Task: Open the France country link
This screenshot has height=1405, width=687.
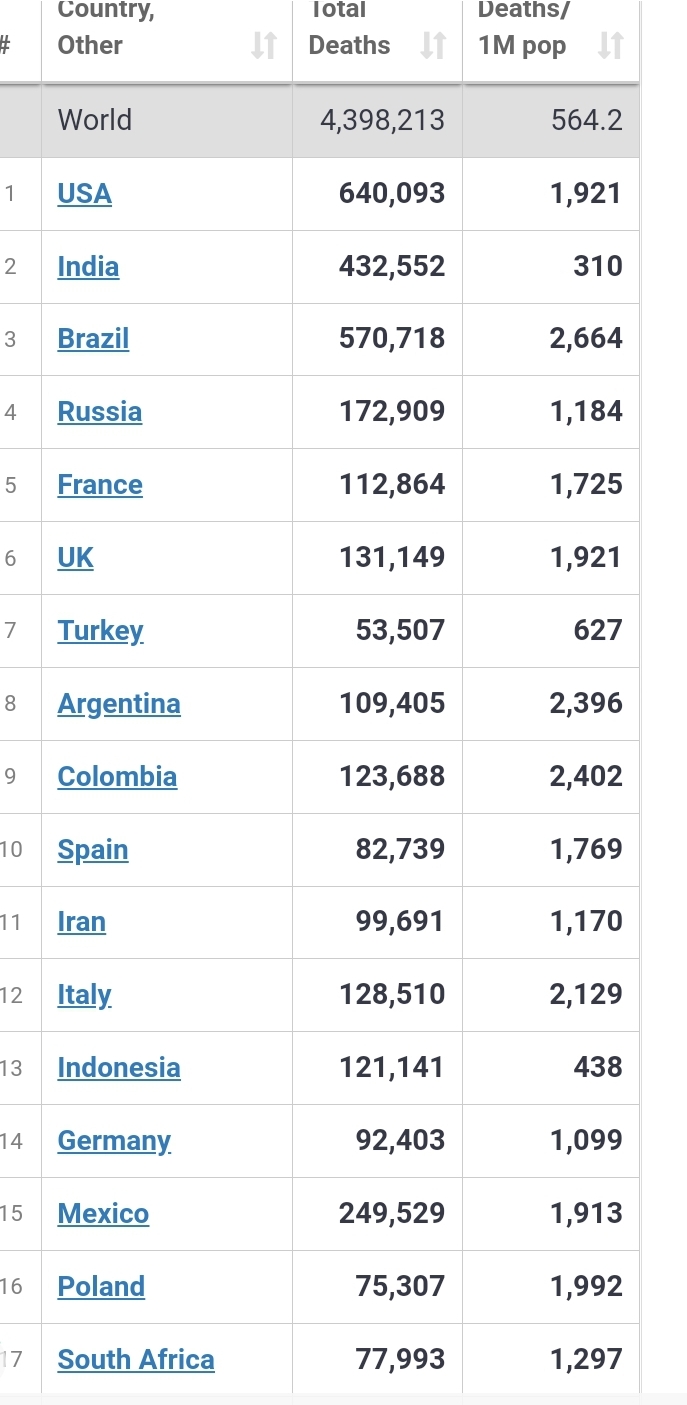Action: click(x=100, y=485)
